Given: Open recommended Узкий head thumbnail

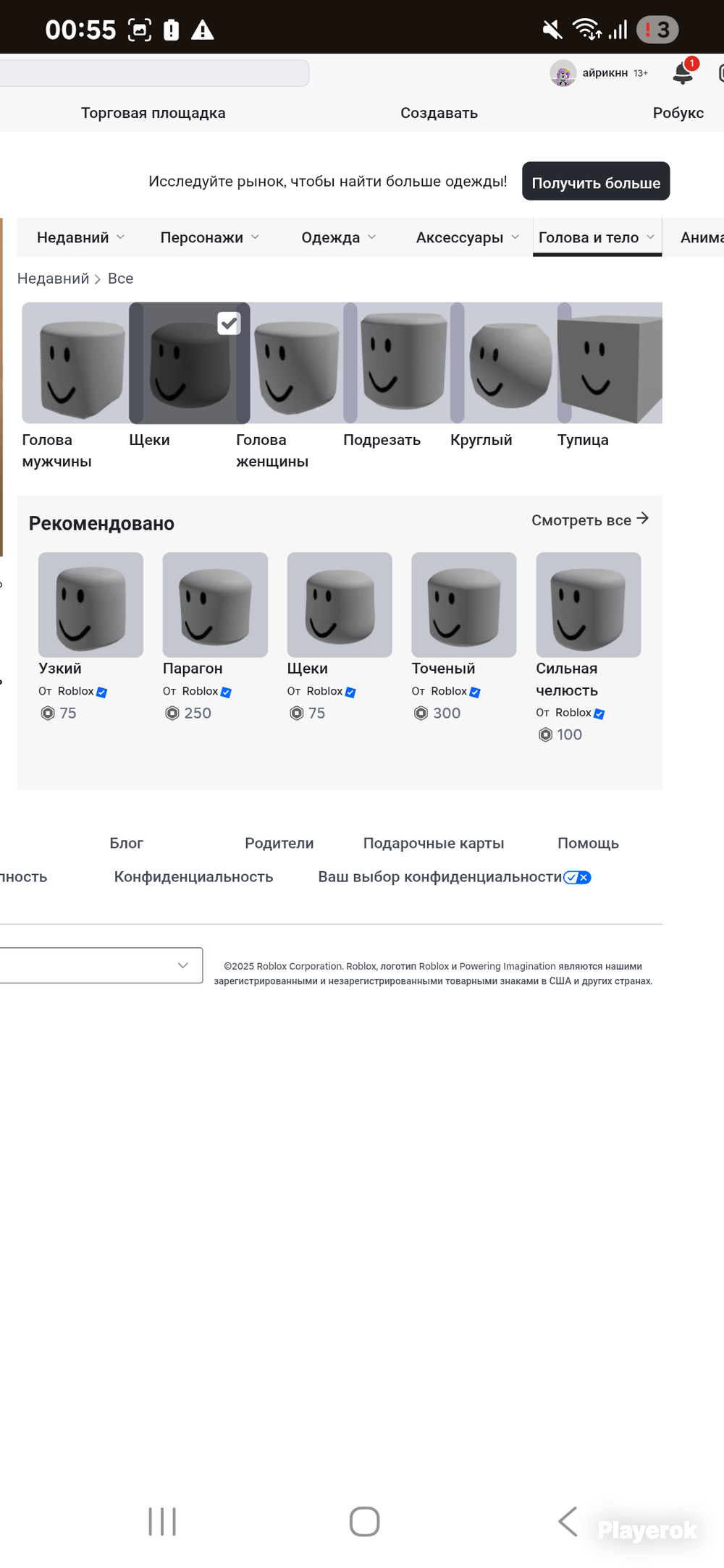Looking at the screenshot, I should (x=90, y=605).
